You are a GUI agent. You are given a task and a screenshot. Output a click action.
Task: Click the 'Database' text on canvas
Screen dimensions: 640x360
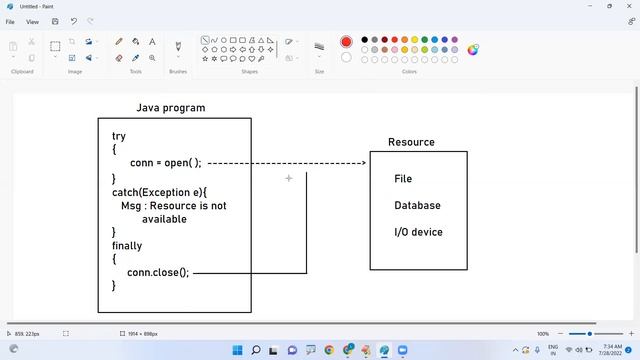point(417,205)
